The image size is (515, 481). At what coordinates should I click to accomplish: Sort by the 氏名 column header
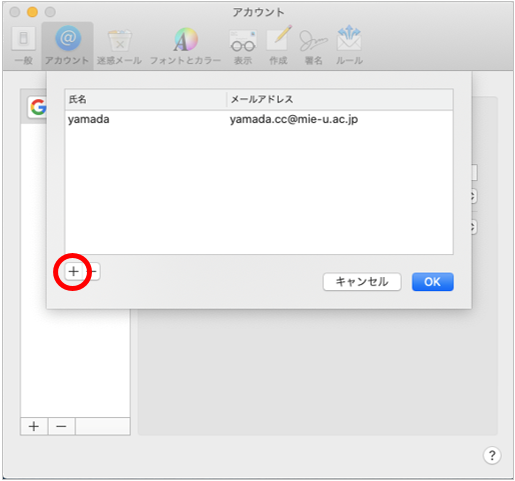pos(146,99)
